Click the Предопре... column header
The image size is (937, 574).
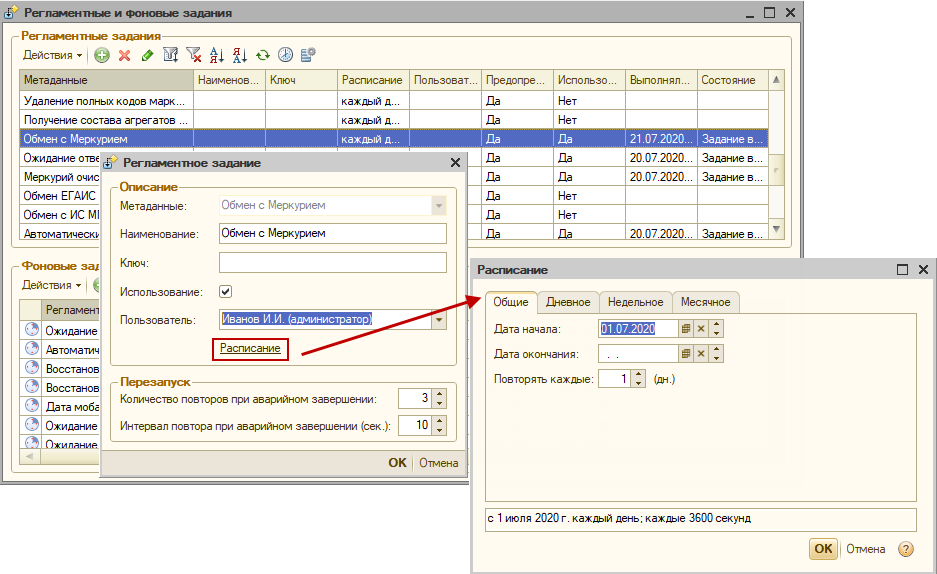tap(517, 80)
